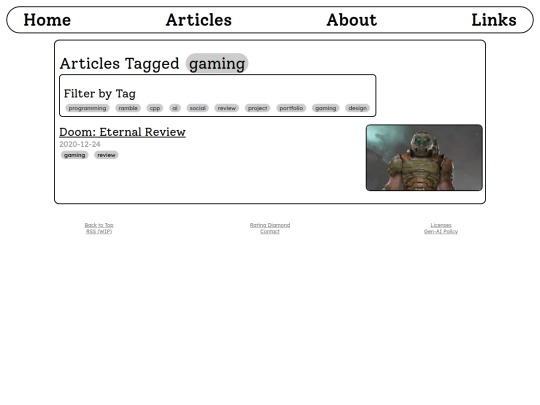Screen dimensions: 540x405
Task: Select the review tag in Filter by Tag
Action: 227,108
